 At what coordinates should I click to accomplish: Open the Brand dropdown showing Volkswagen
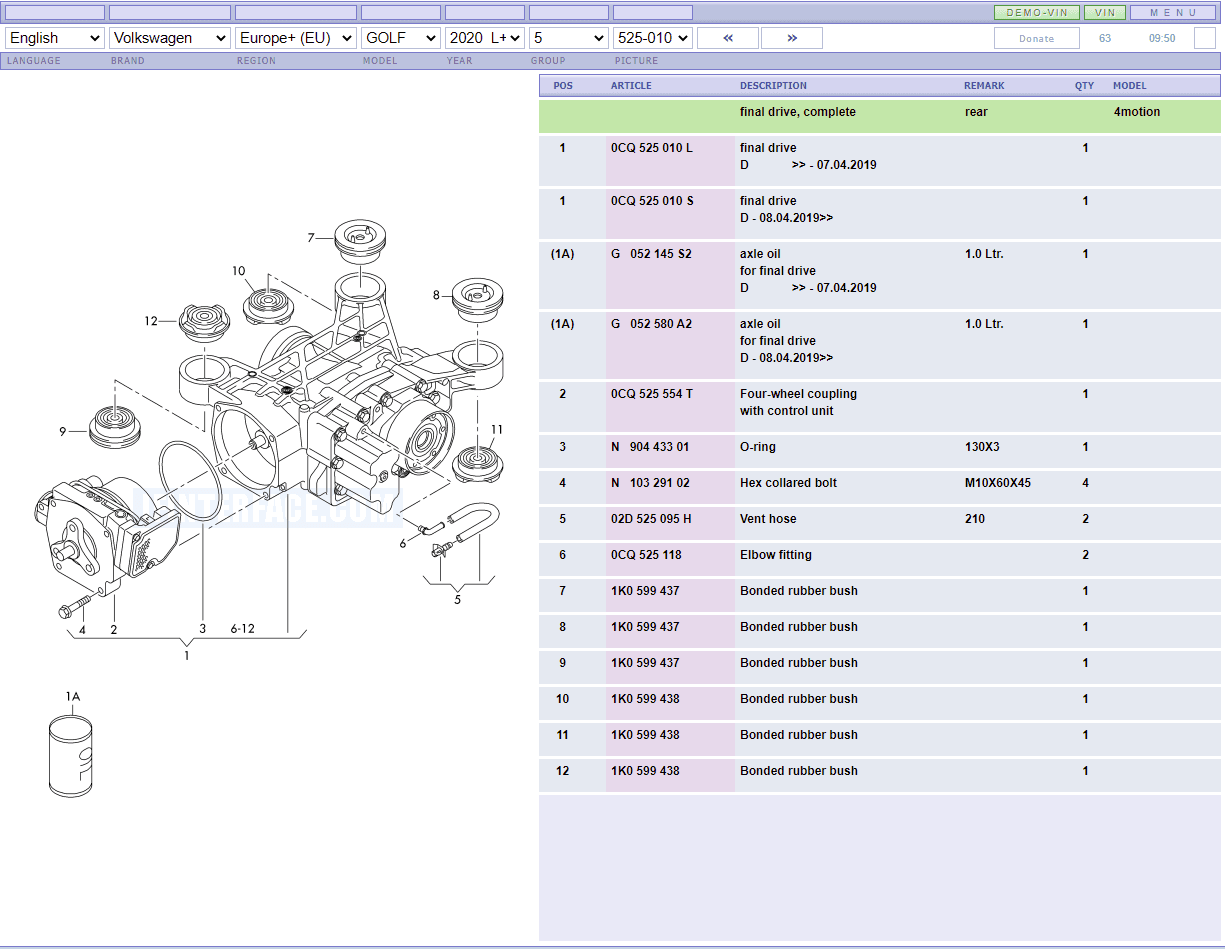pos(170,38)
